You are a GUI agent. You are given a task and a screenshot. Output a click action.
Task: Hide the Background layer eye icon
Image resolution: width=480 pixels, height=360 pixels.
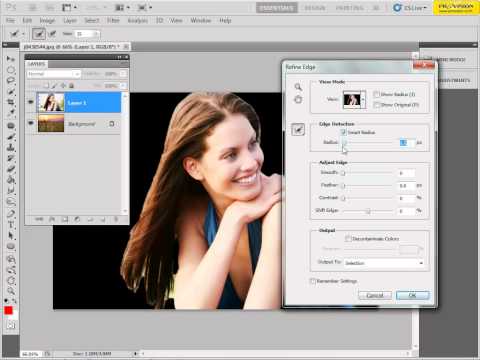click(31, 123)
